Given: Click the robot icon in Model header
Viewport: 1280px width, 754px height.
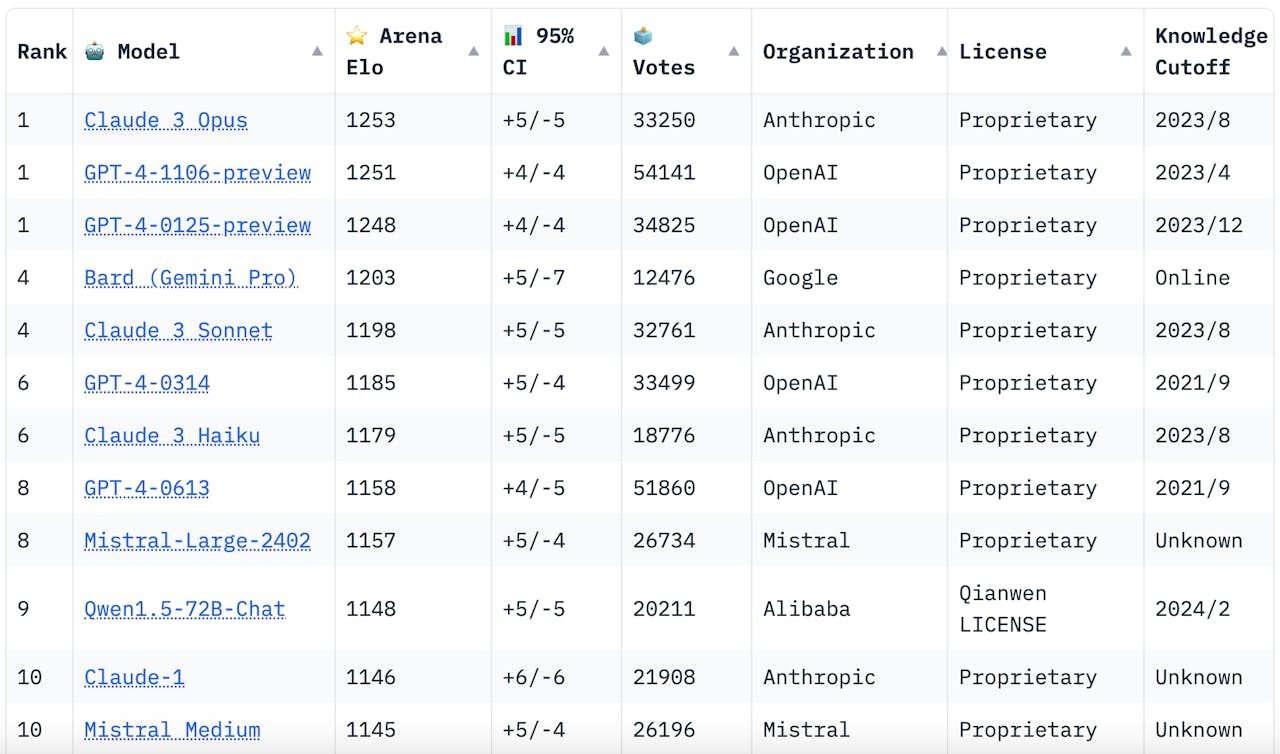Looking at the screenshot, I should pos(95,51).
